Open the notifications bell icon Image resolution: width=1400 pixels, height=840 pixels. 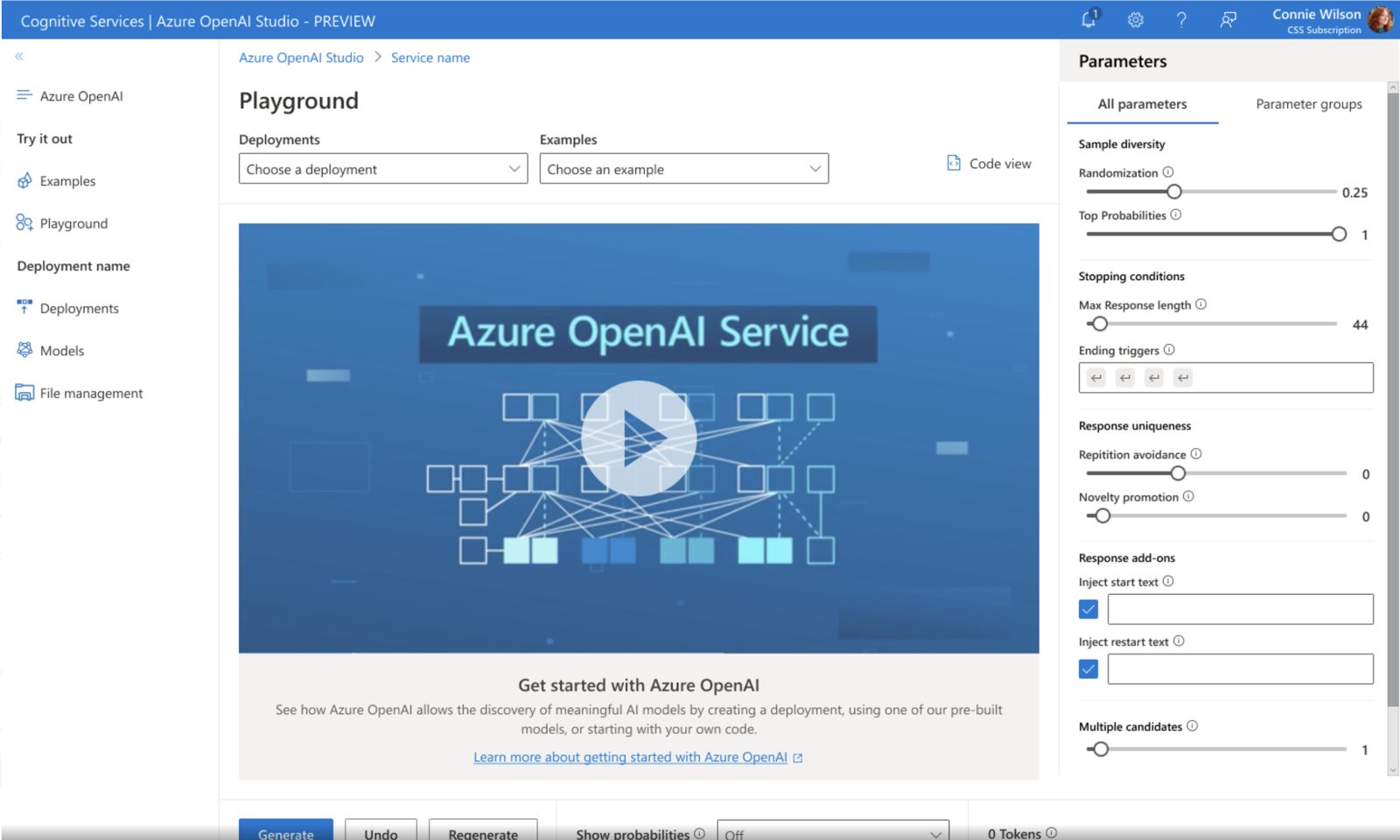1089,19
